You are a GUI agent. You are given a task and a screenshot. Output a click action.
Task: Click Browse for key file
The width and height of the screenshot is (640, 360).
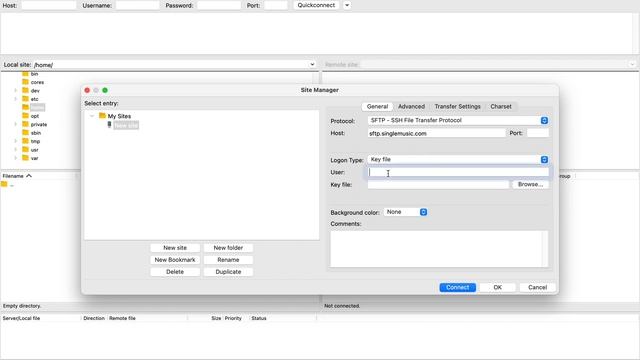pyautogui.click(x=531, y=184)
